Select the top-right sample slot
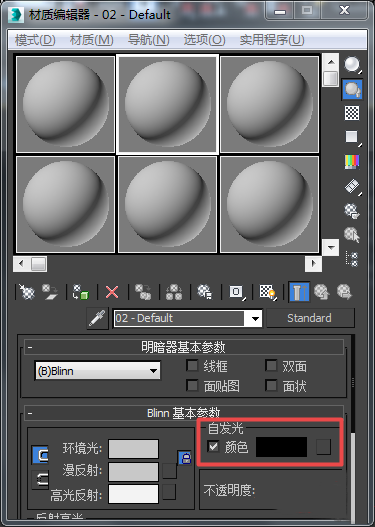Viewport: 375px width, 527px height. (x=269, y=104)
